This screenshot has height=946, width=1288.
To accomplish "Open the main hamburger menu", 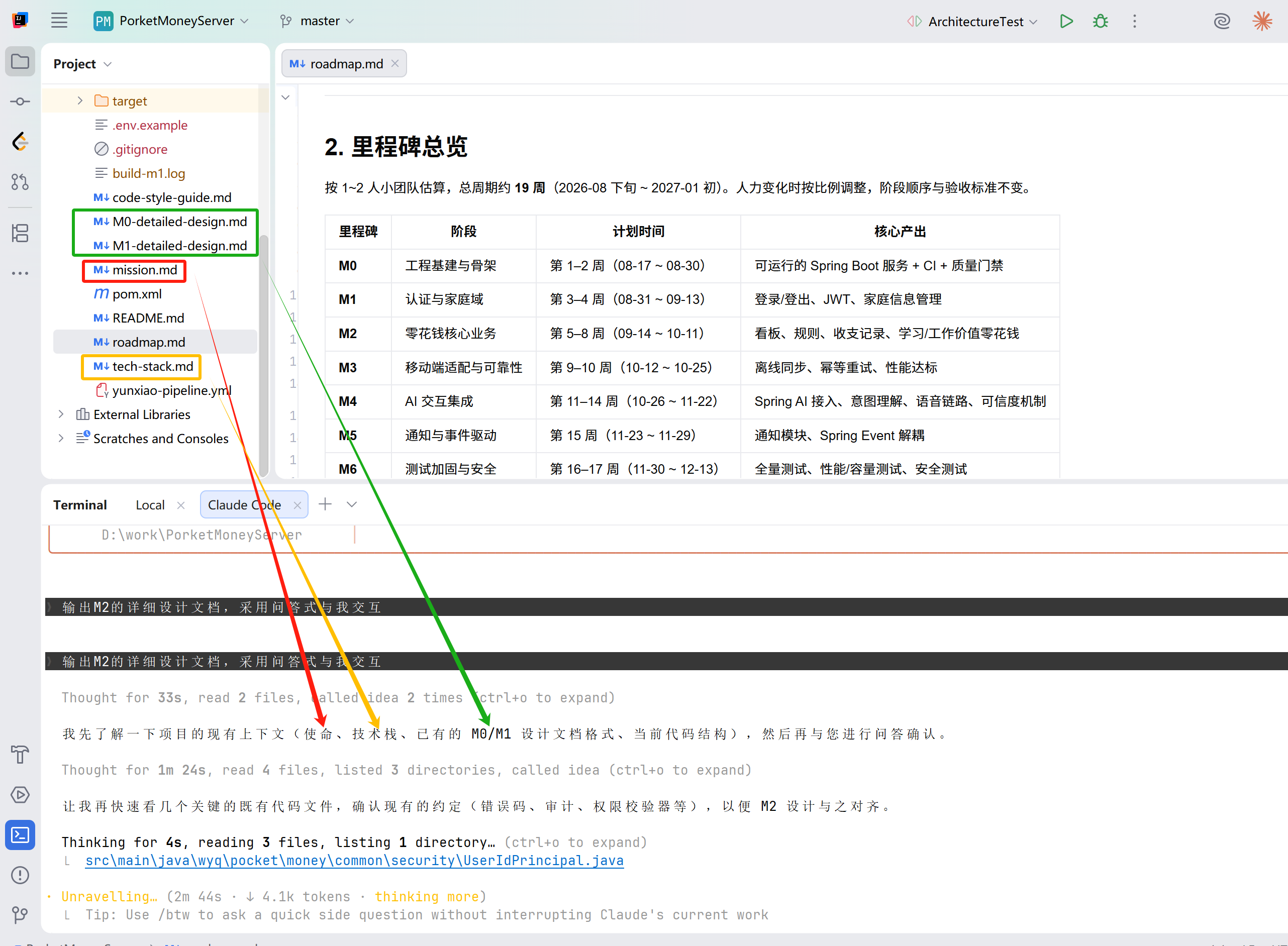I will click(59, 21).
